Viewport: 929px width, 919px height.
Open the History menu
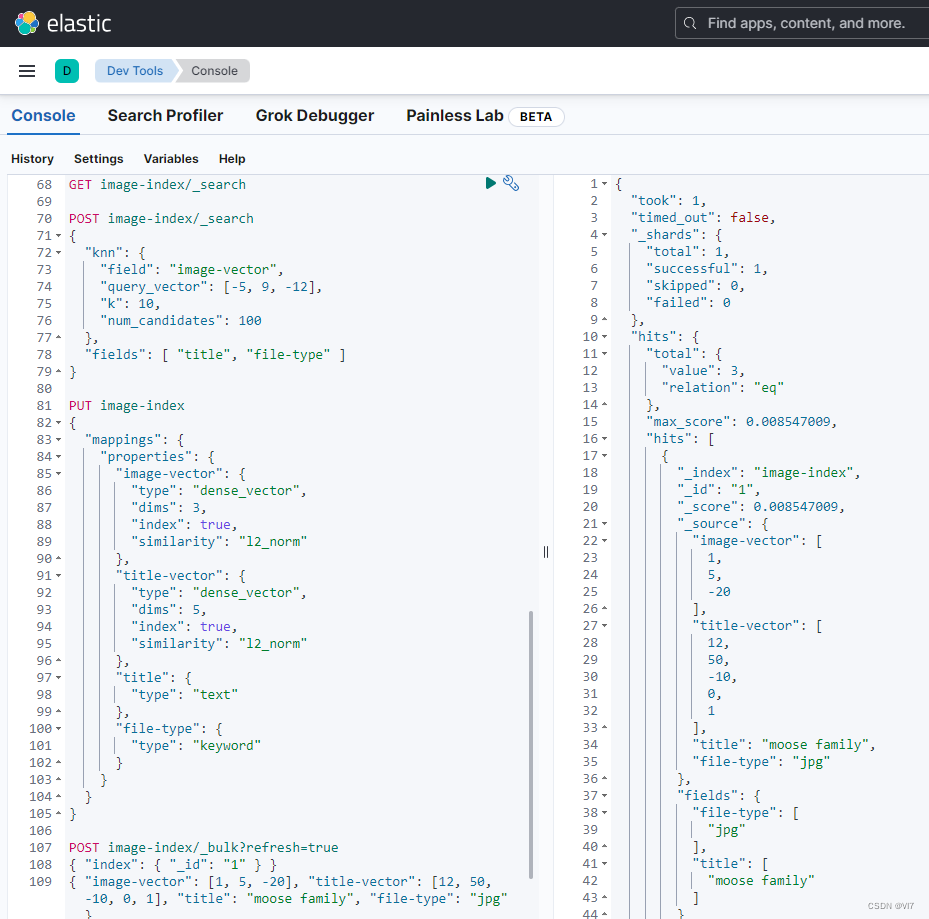click(32, 158)
